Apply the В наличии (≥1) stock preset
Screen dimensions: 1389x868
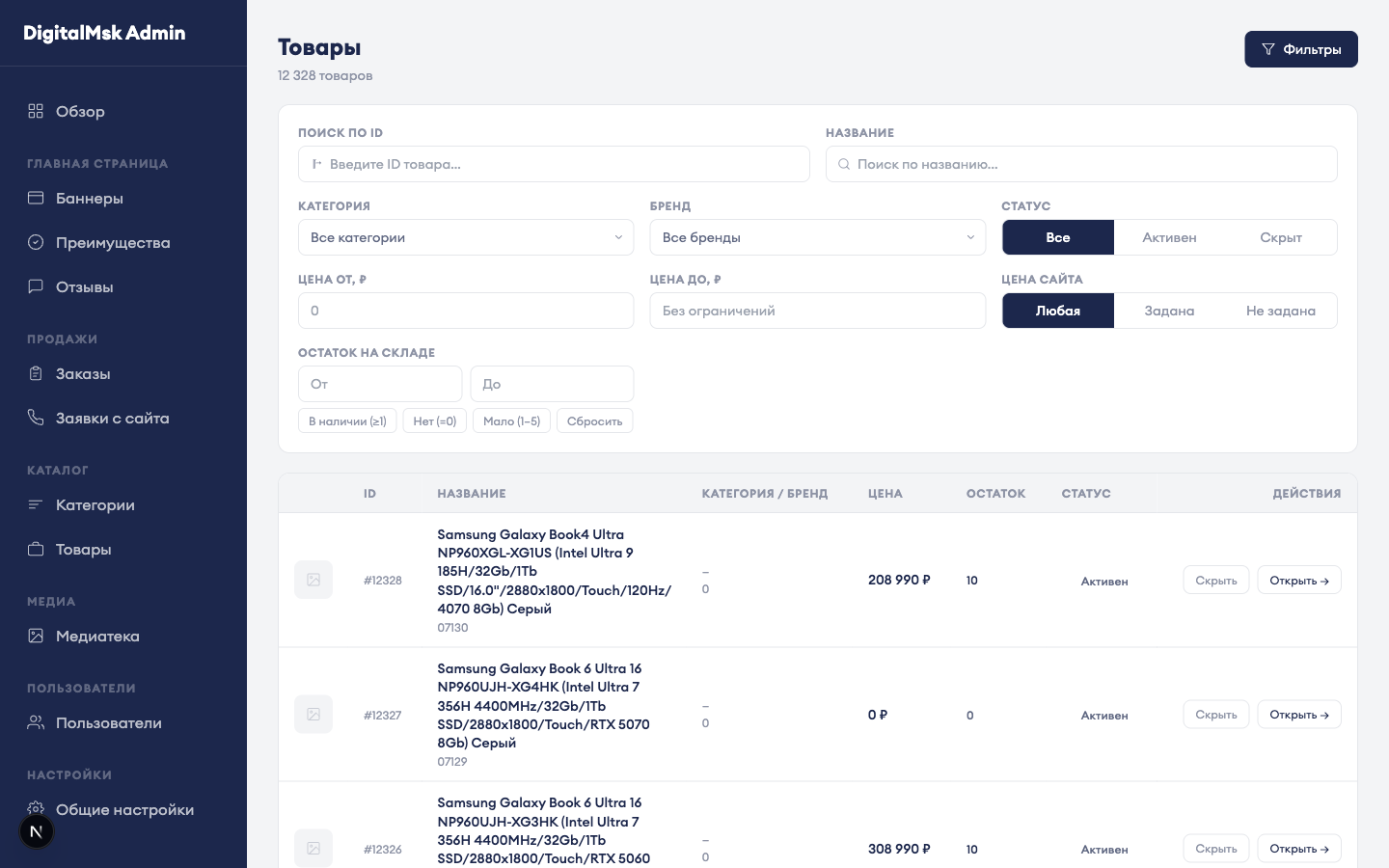coord(347,420)
